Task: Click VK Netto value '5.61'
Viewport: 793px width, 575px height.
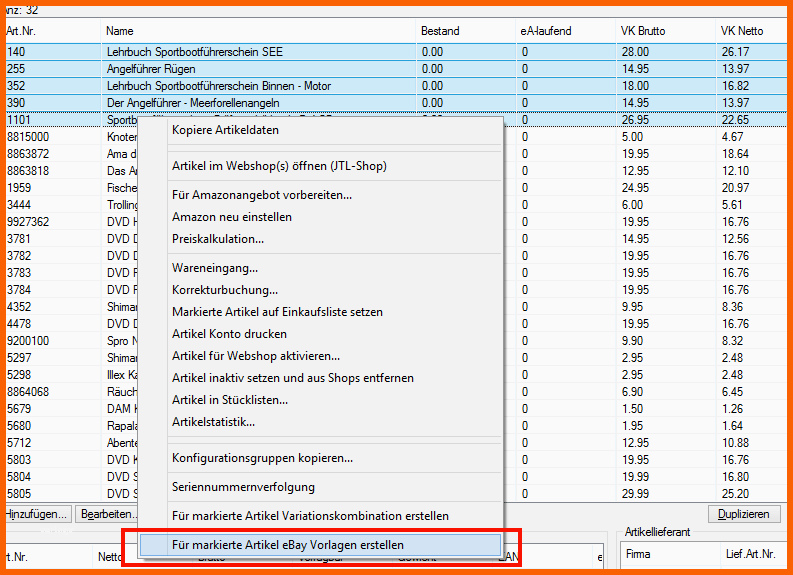Action: click(732, 205)
